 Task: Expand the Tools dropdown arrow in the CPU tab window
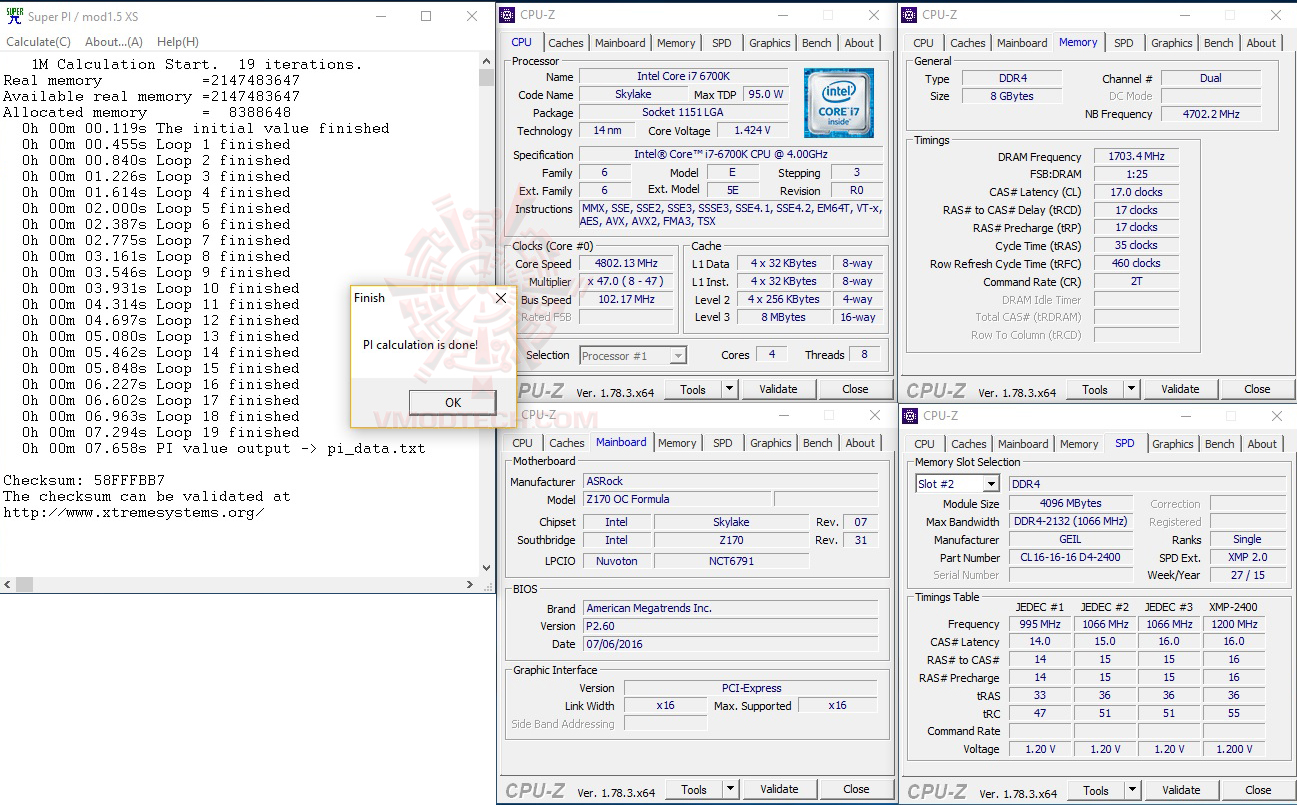[729, 389]
